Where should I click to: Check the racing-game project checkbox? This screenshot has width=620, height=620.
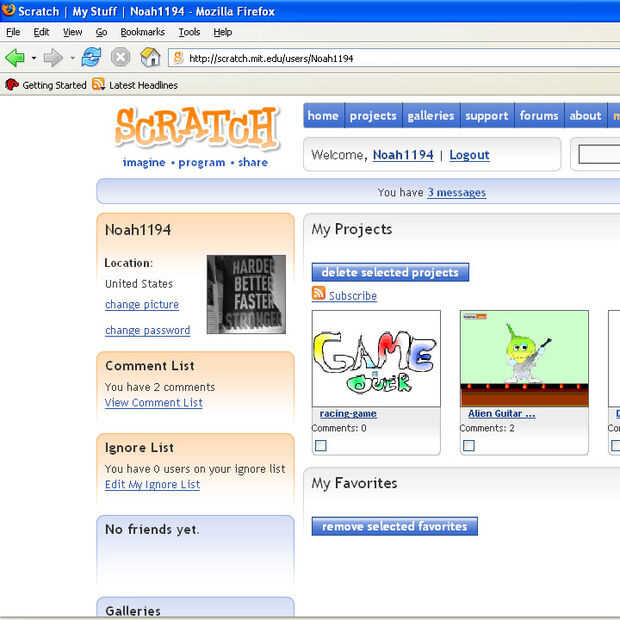[321, 446]
